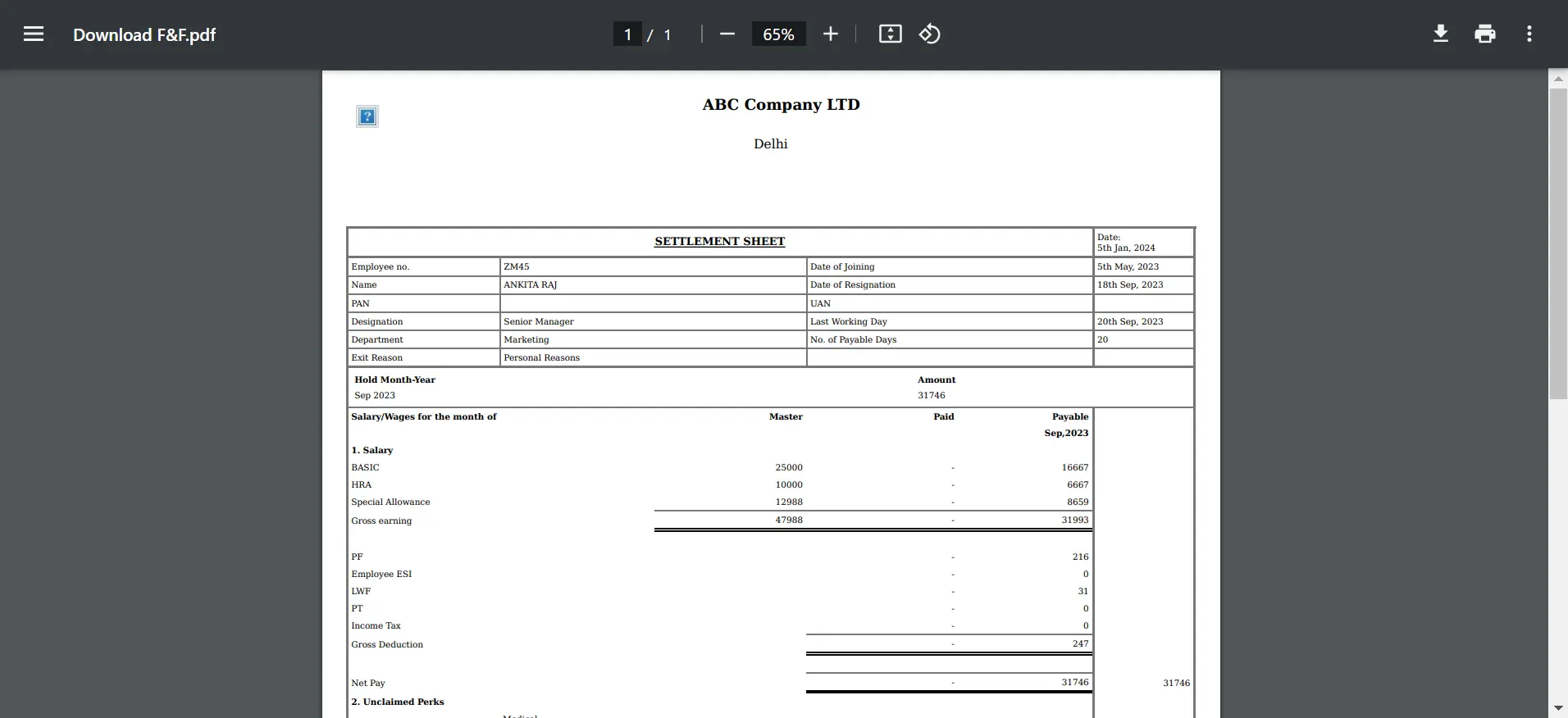Click the zoom out minus button
Screen dimensions: 1568x718
727,34
